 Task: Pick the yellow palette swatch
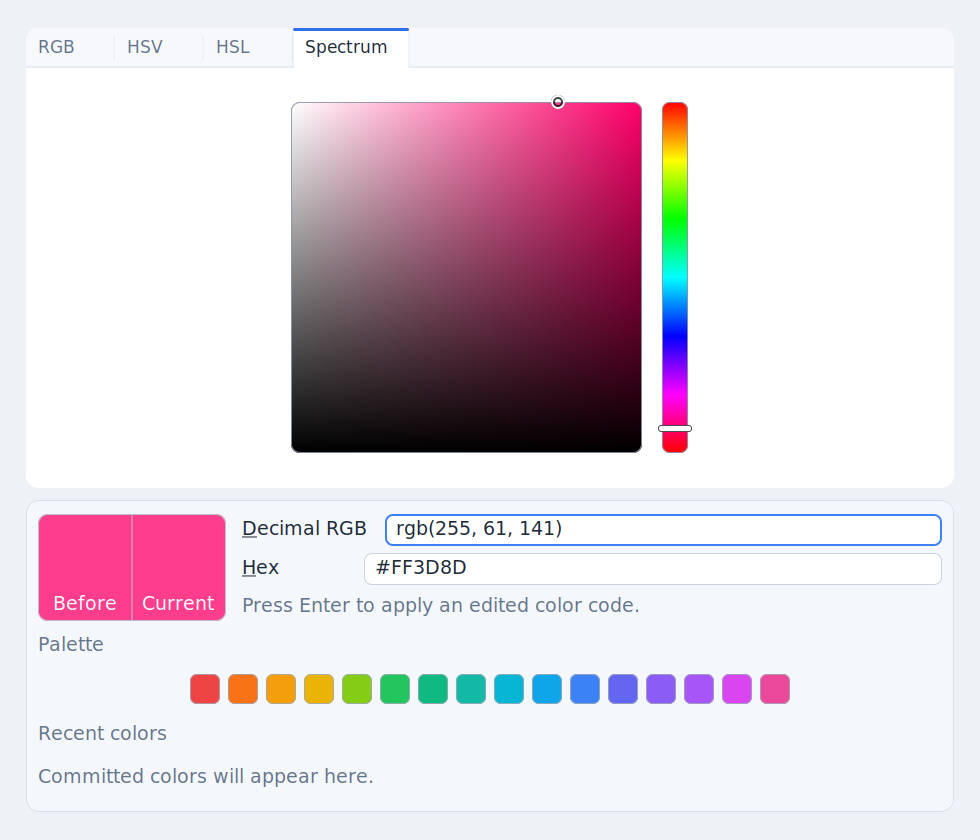coord(319,689)
